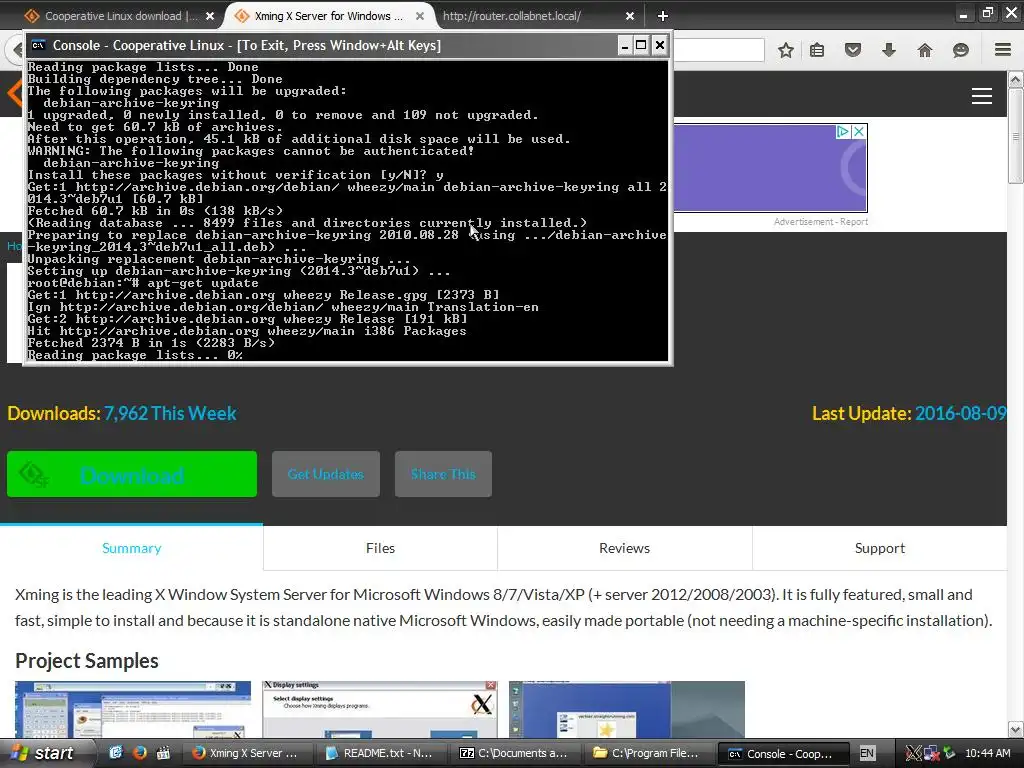Close the Xming X Server tab
Viewport: 1024px width, 768px height.
click(421, 16)
